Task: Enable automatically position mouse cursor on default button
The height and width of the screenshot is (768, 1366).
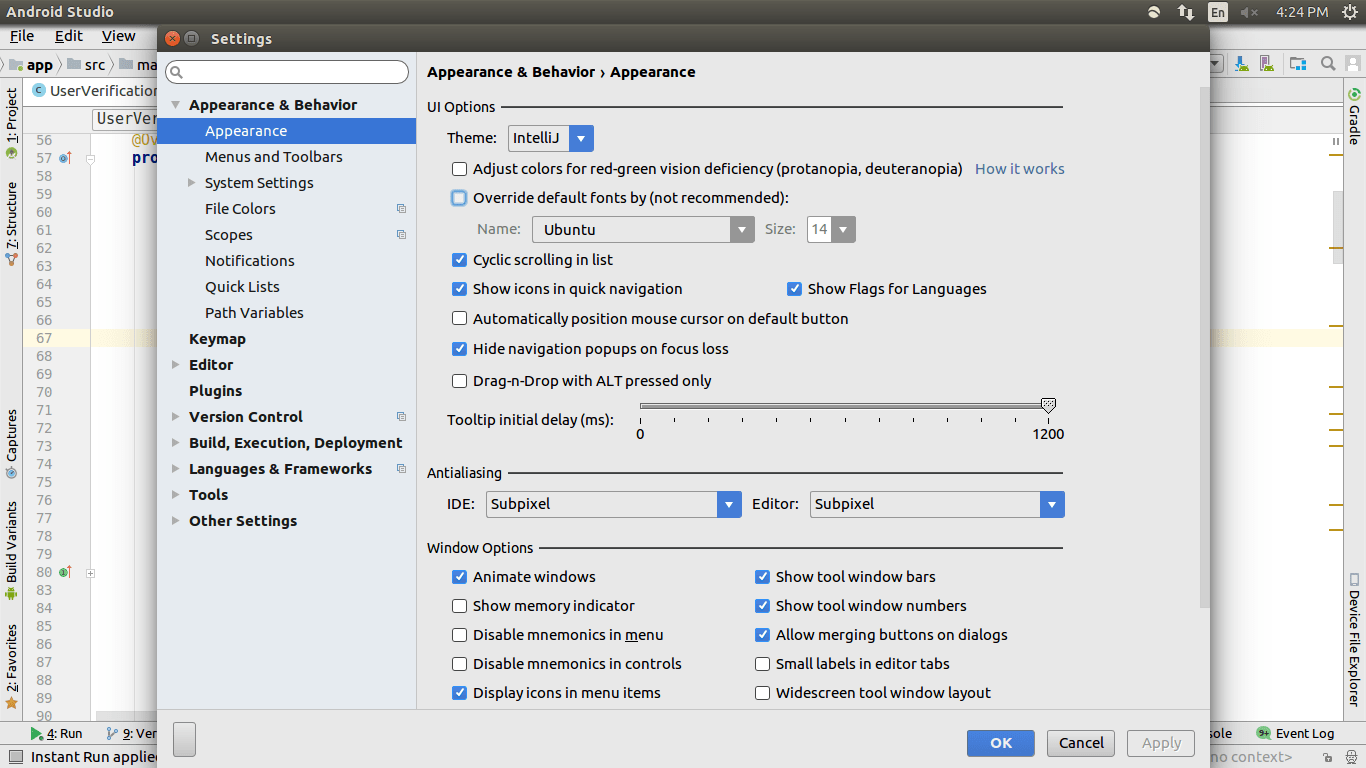Action: pyautogui.click(x=459, y=319)
